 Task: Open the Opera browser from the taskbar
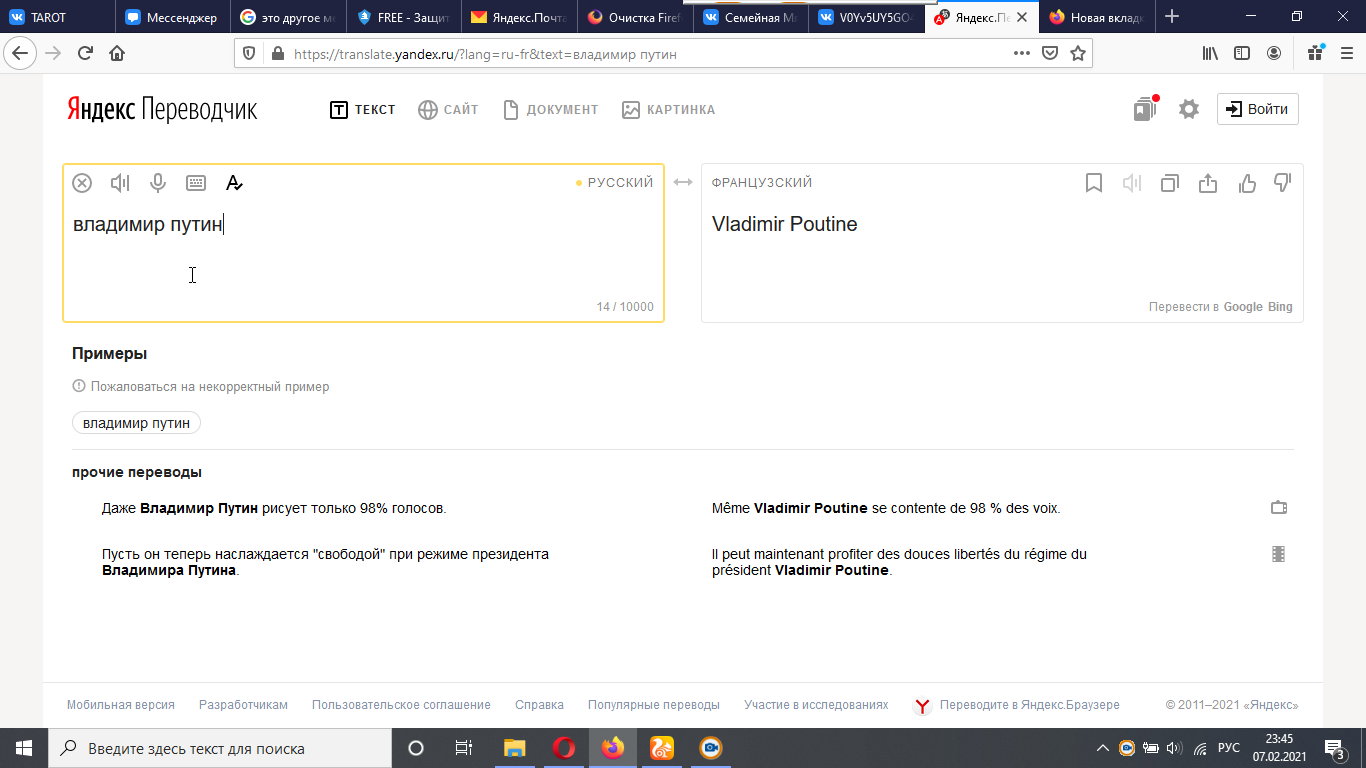click(564, 748)
